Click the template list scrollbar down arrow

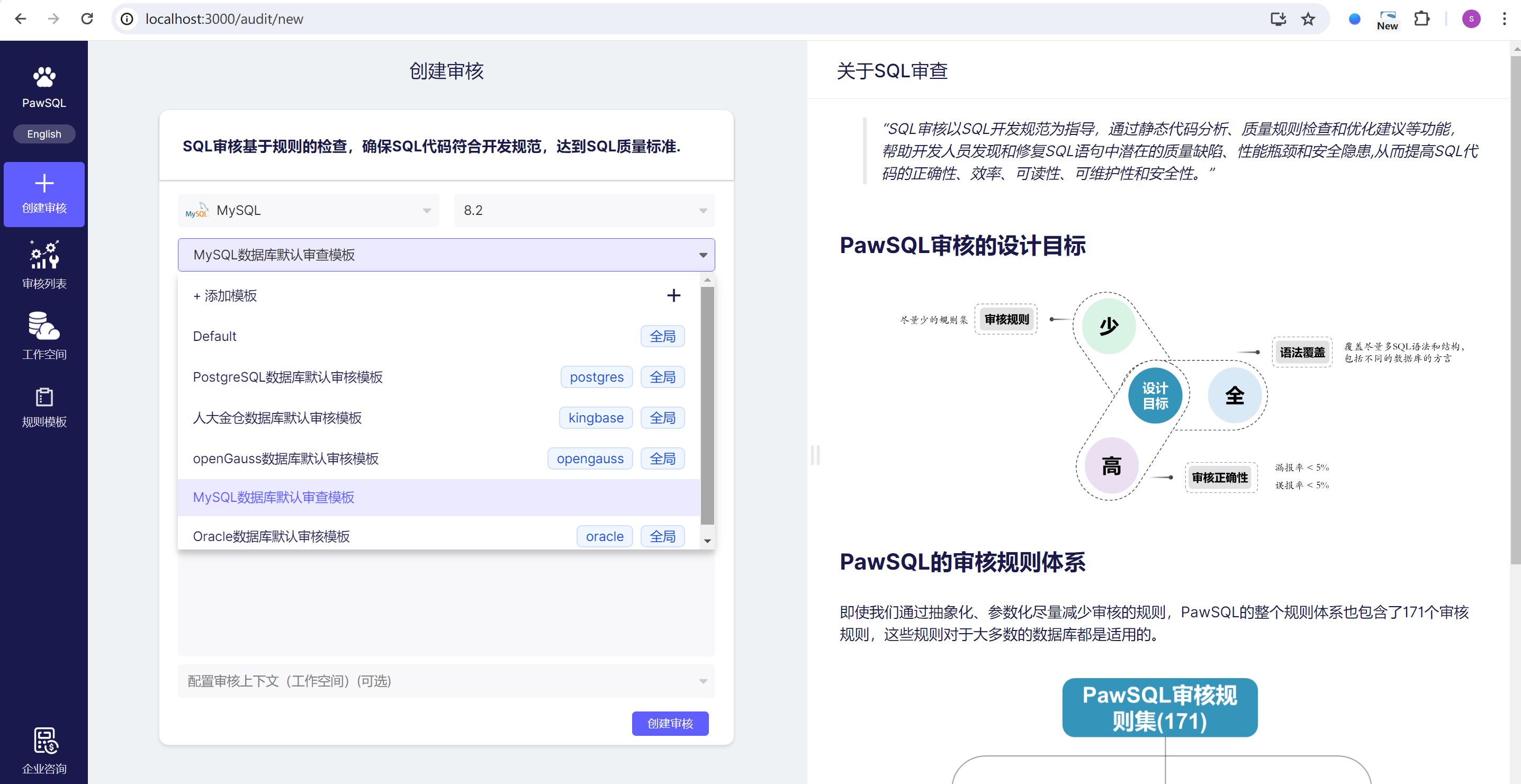coord(707,541)
